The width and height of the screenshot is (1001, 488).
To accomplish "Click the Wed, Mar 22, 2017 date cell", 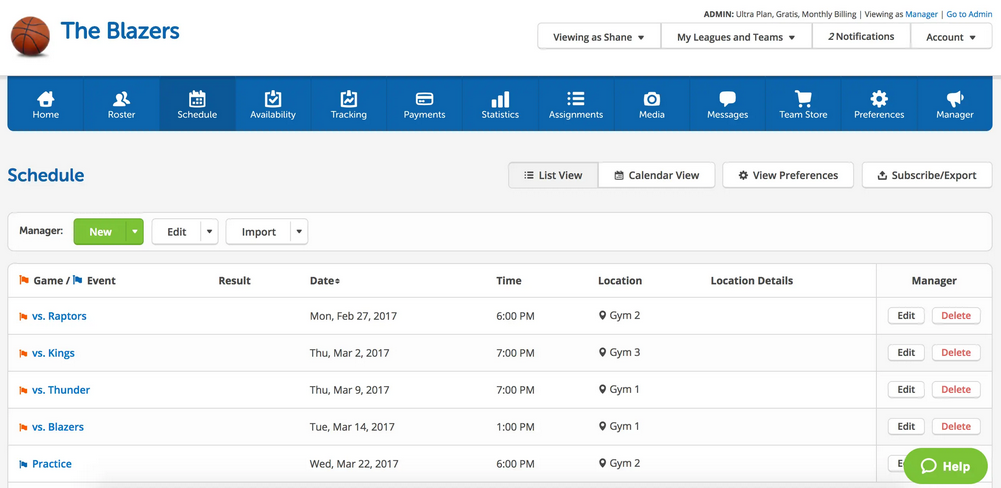I will point(354,464).
